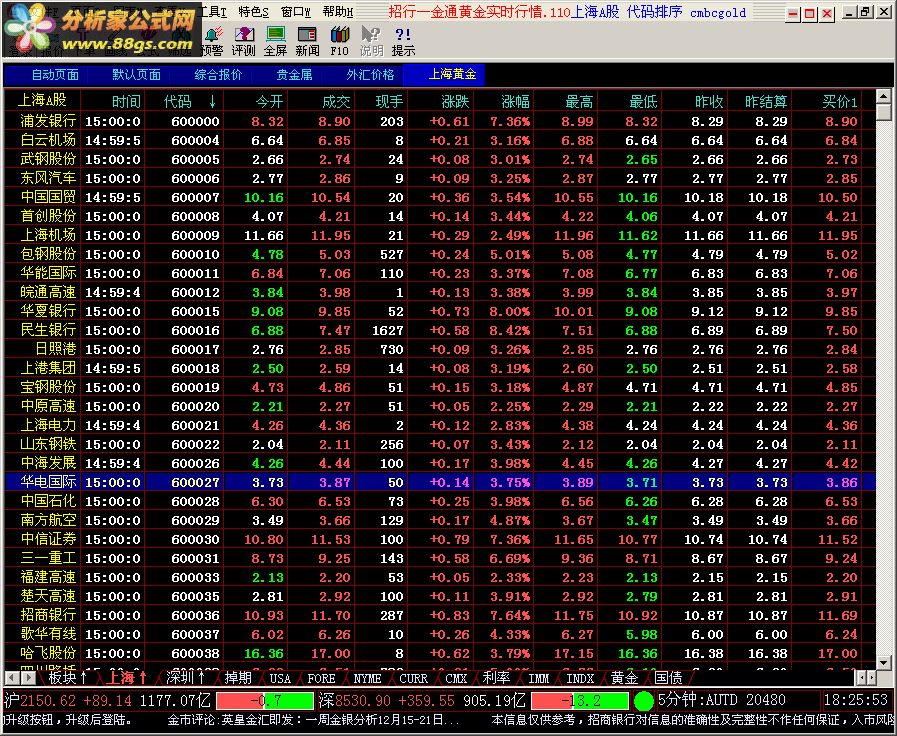Select the 利率 bottom tab
This screenshot has width=897, height=736.
(496, 678)
